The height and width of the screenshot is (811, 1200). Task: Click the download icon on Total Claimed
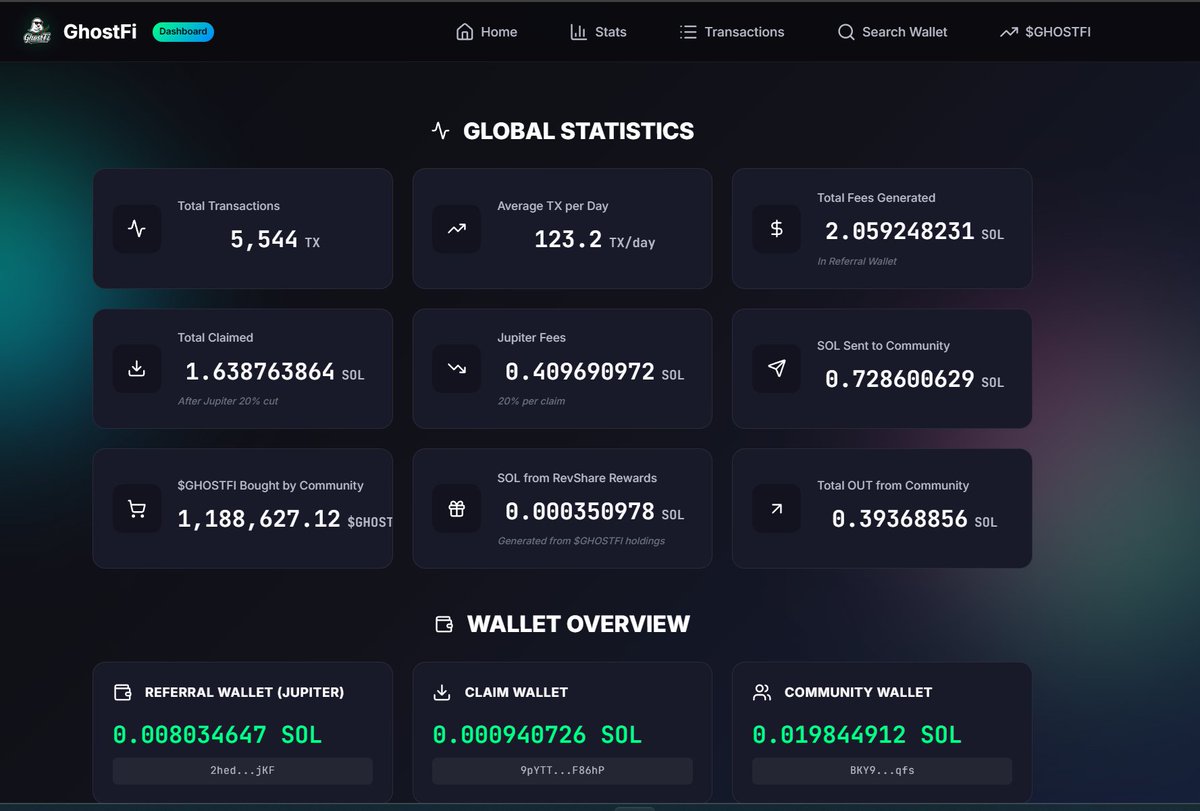point(137,369)
